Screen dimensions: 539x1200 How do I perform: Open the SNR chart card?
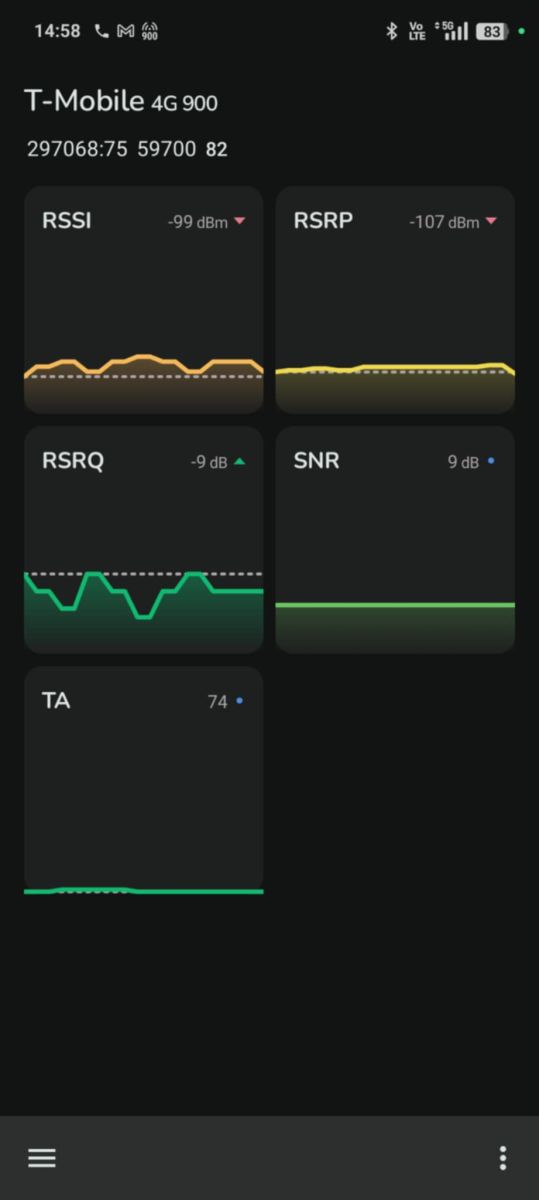(x=395, y=540)
